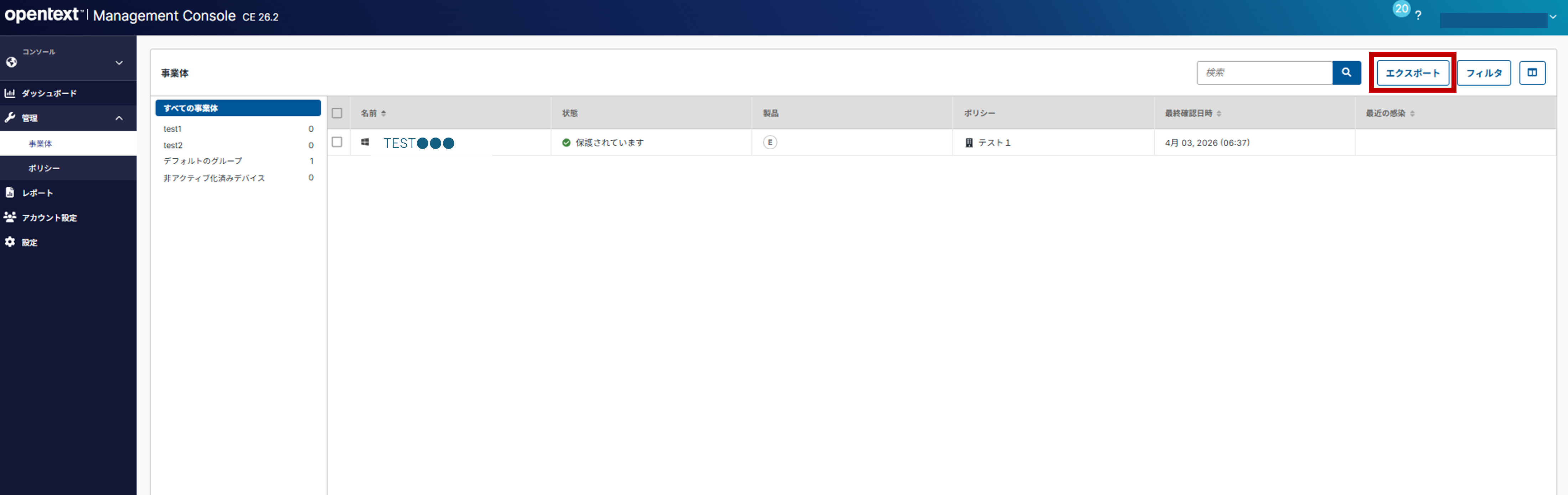
Task: Click the E product icon in row
Action: pyautogui.click(x=769, y=143)
